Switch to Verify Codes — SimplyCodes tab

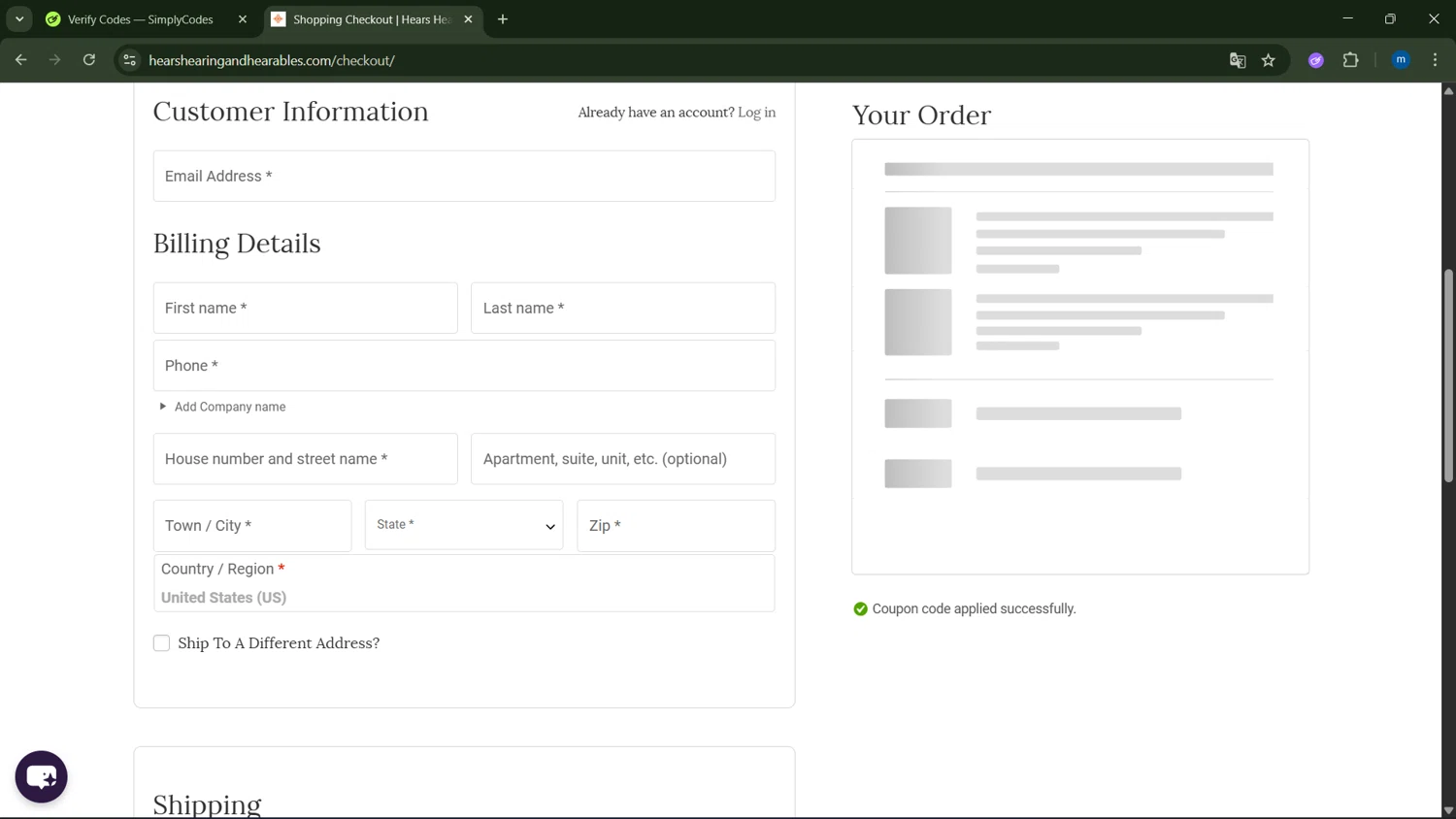(x=140, y=19)
